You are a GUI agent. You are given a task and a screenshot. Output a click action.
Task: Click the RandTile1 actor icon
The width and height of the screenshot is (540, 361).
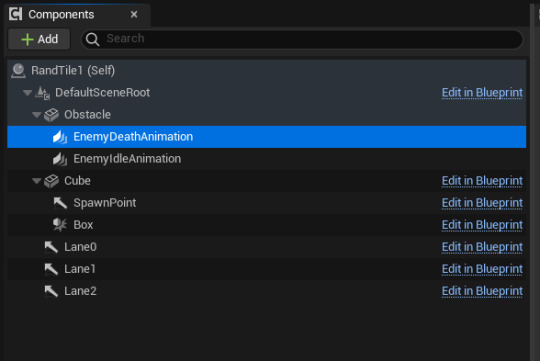18,70
